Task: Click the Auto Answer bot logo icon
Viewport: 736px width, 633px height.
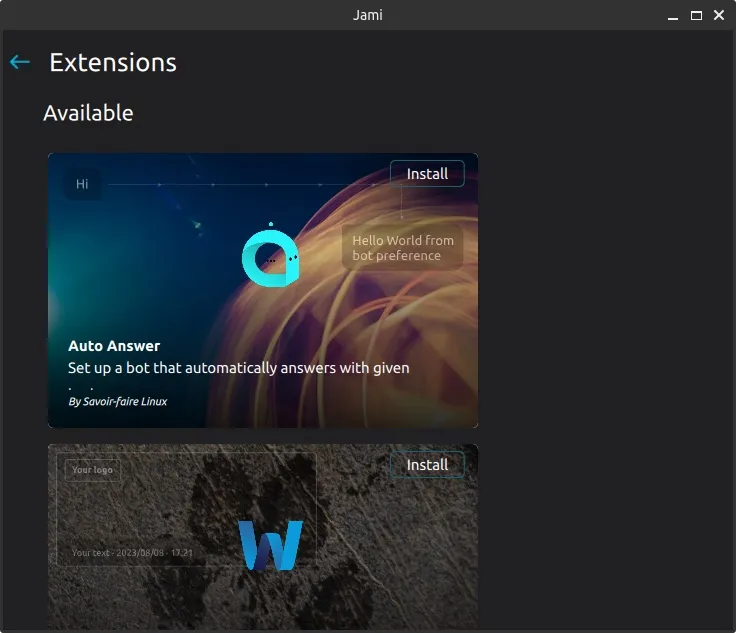Action: click(x=270, y=254)
